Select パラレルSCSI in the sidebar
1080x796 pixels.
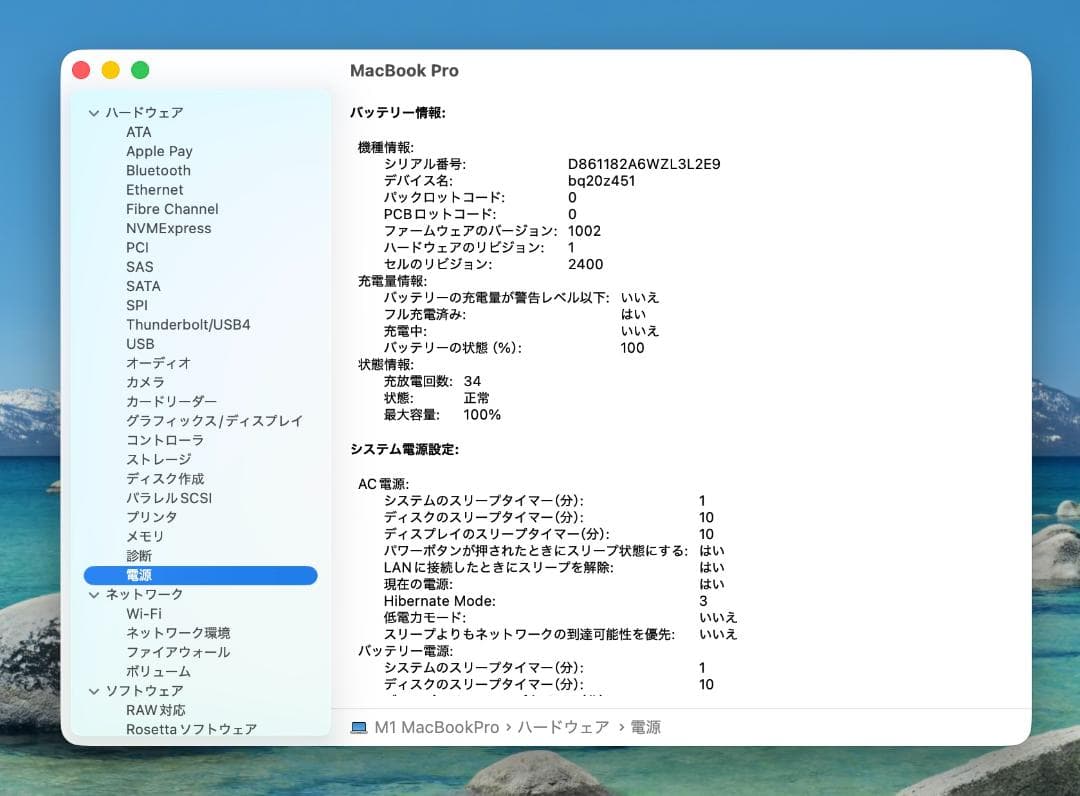(169, 499)
